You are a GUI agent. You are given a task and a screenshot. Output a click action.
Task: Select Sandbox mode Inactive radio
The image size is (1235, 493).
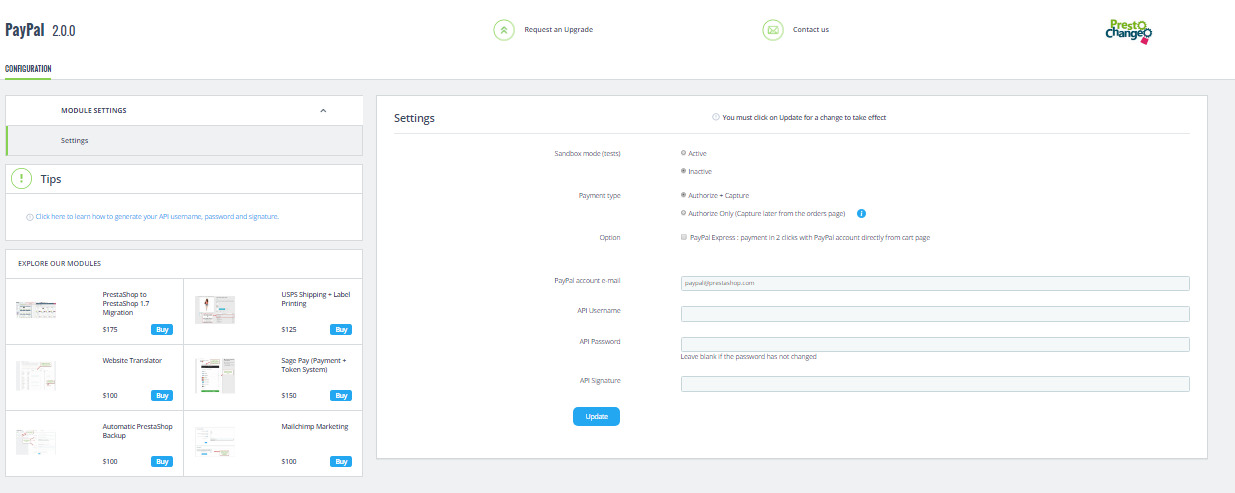[683, 171]
